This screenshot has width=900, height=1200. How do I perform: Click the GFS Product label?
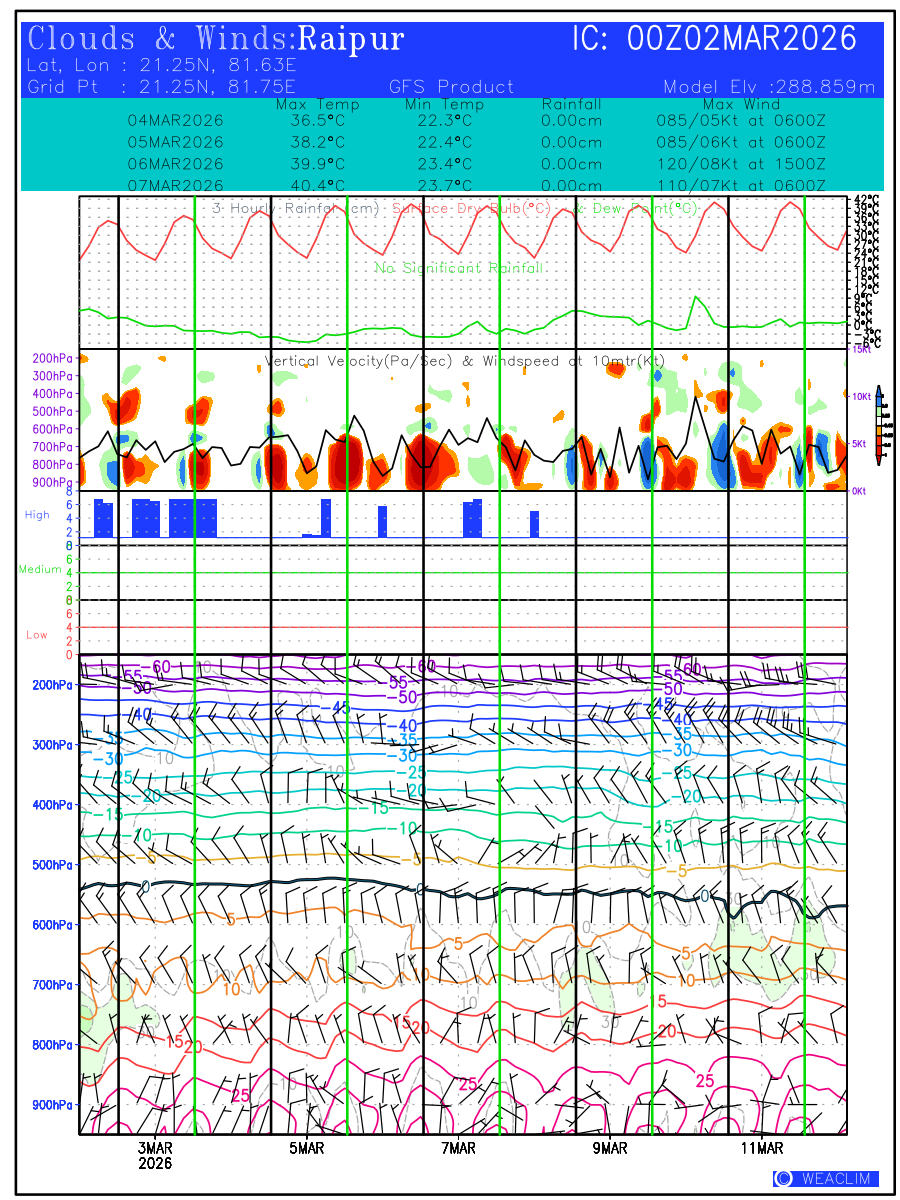pyautogui.click(x=451, y=87)
